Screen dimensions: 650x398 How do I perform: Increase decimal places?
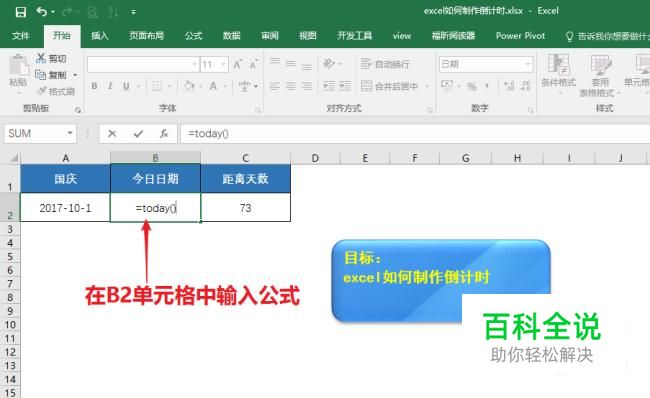(509, 86)
